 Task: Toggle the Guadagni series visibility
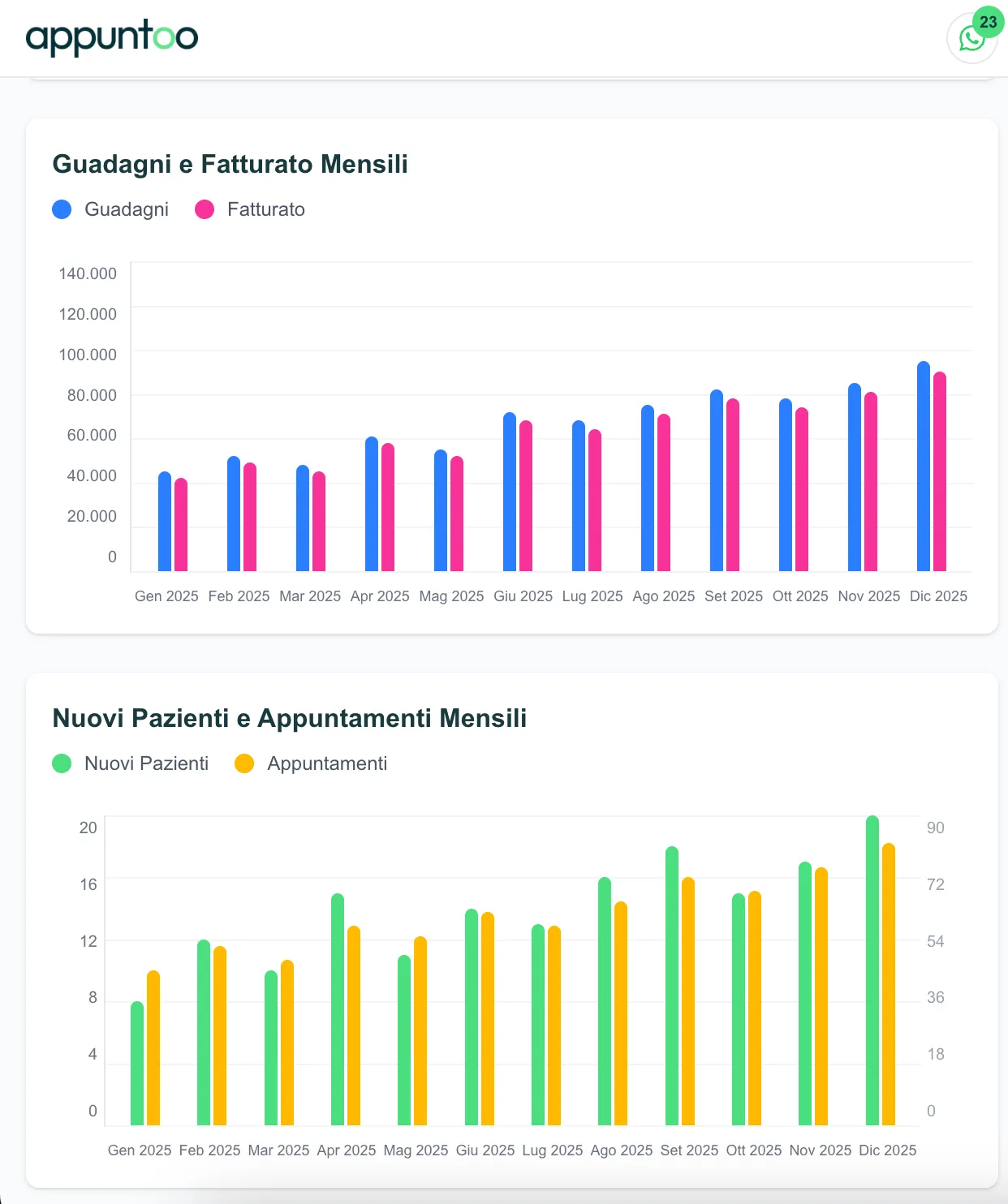(x=110, y=209)
